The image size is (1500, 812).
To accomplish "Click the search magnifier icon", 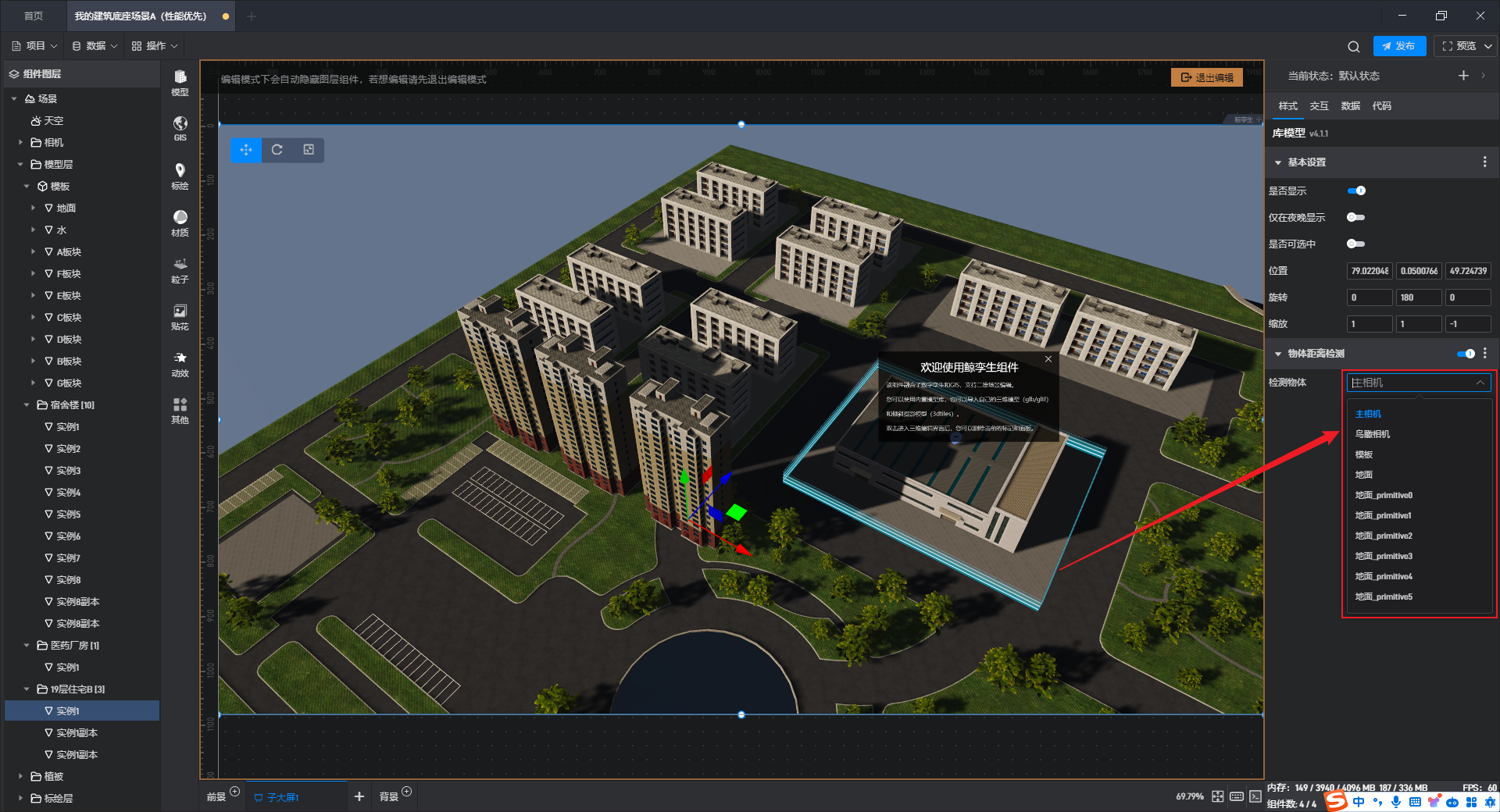I will 1354,47.
